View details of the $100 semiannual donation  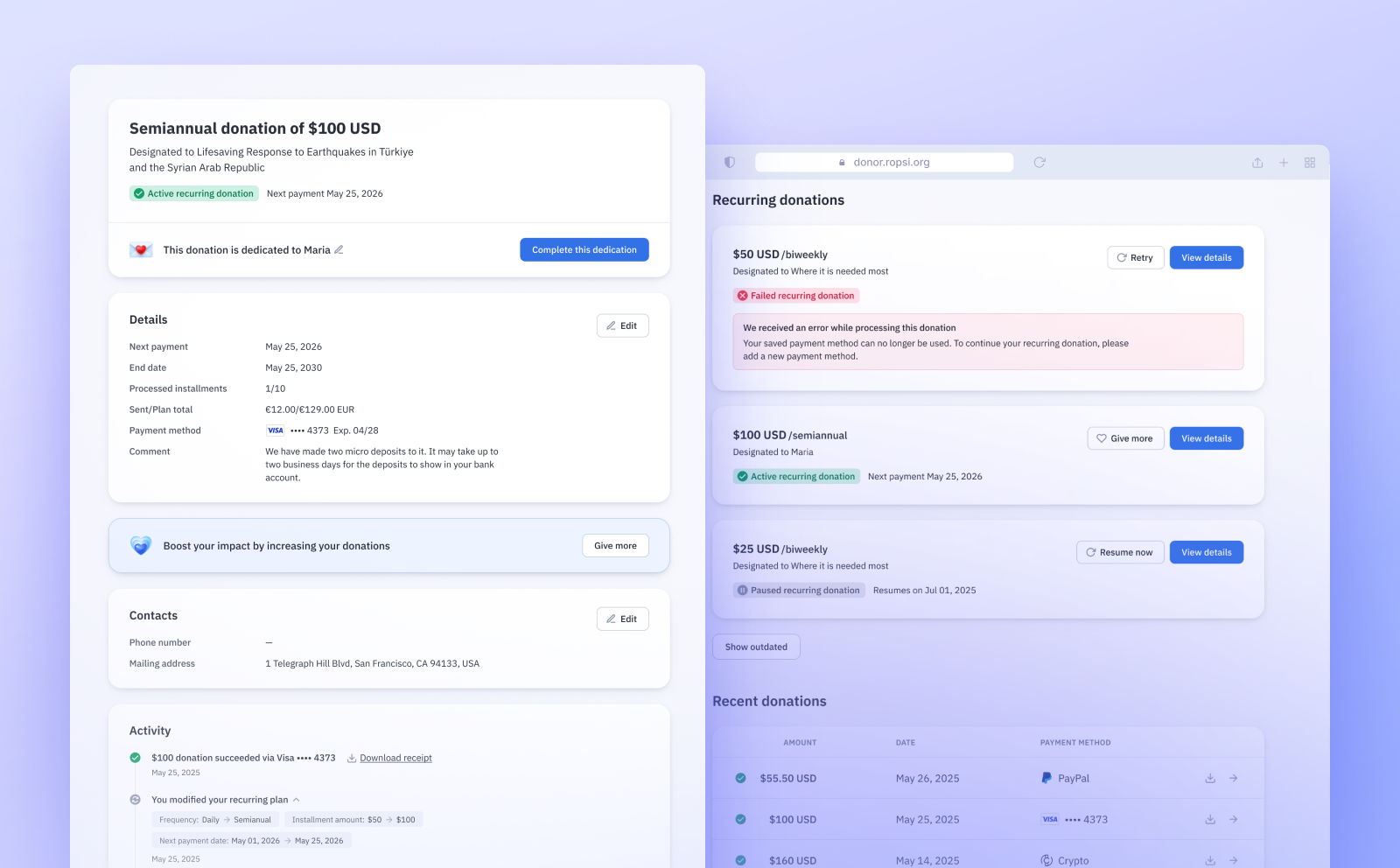tap(1206, 438)
